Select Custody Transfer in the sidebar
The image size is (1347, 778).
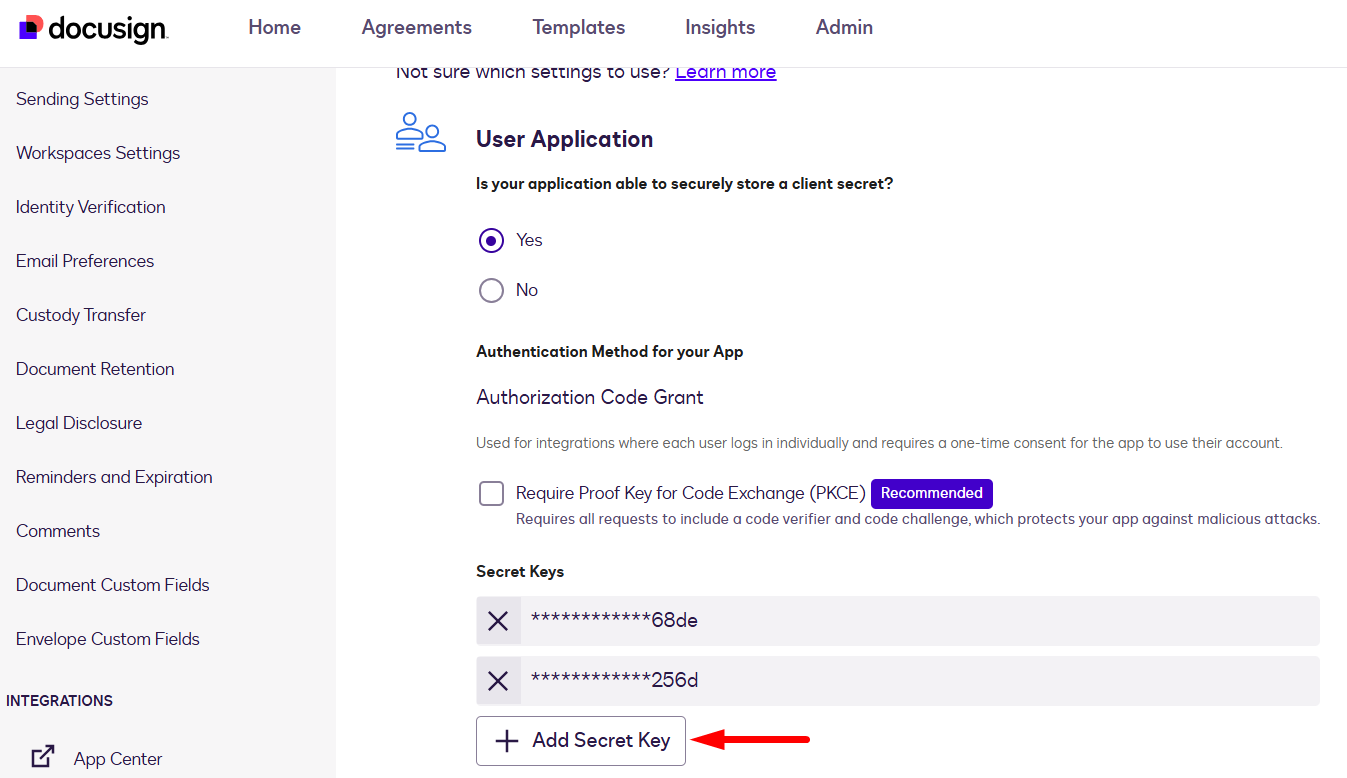[81, 315]
